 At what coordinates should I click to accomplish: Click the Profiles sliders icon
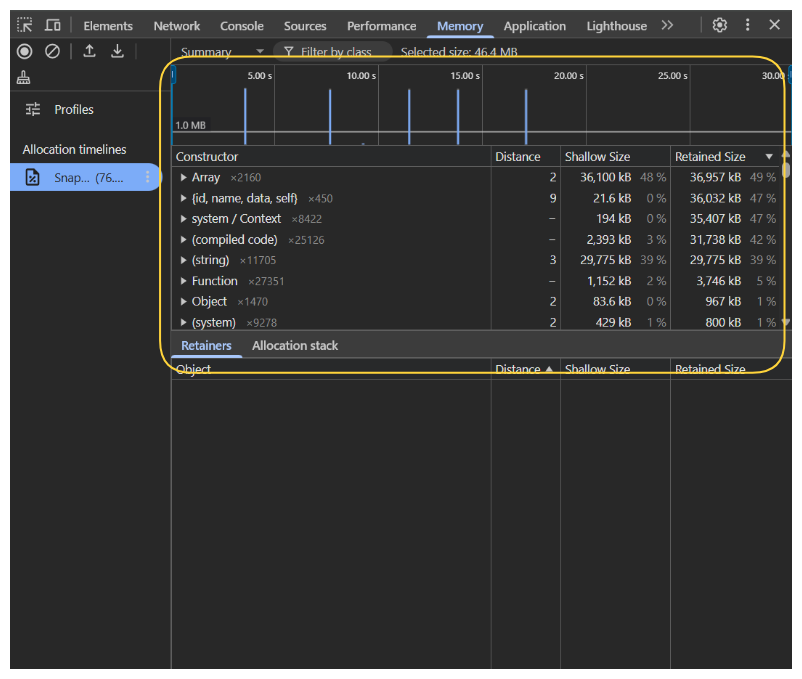pos(33,109)
